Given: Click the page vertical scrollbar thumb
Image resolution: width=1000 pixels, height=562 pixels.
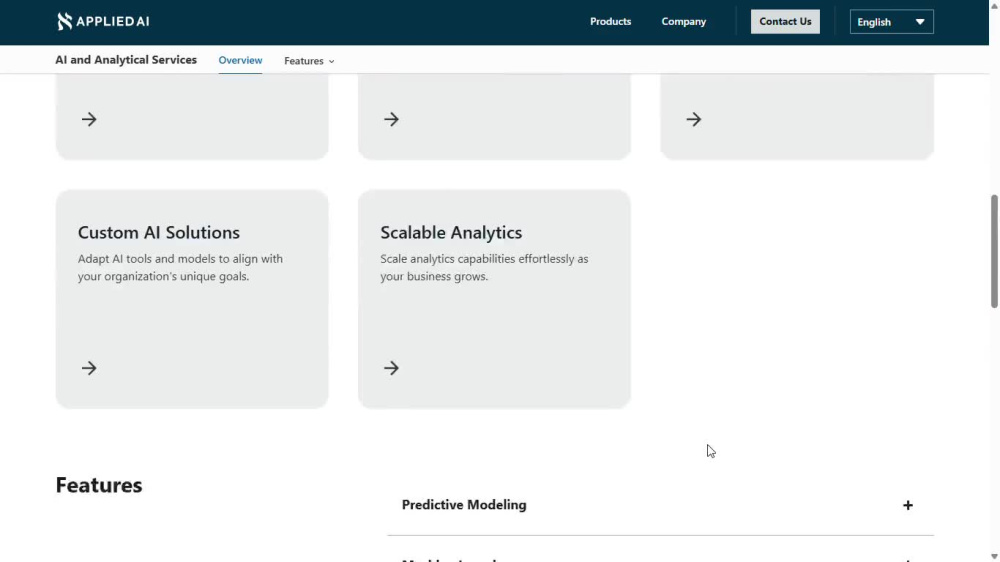Looking at the screenshot, I should [994, 251].
